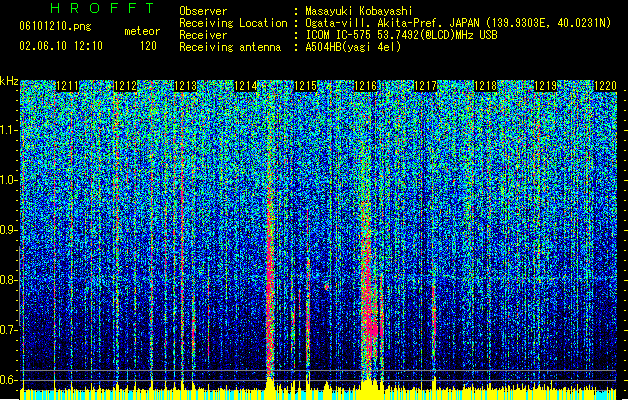Click the 1215 time marker
The width and height of the screenshot is (629, 400).
pyautogui.click(x=305, y=86)
